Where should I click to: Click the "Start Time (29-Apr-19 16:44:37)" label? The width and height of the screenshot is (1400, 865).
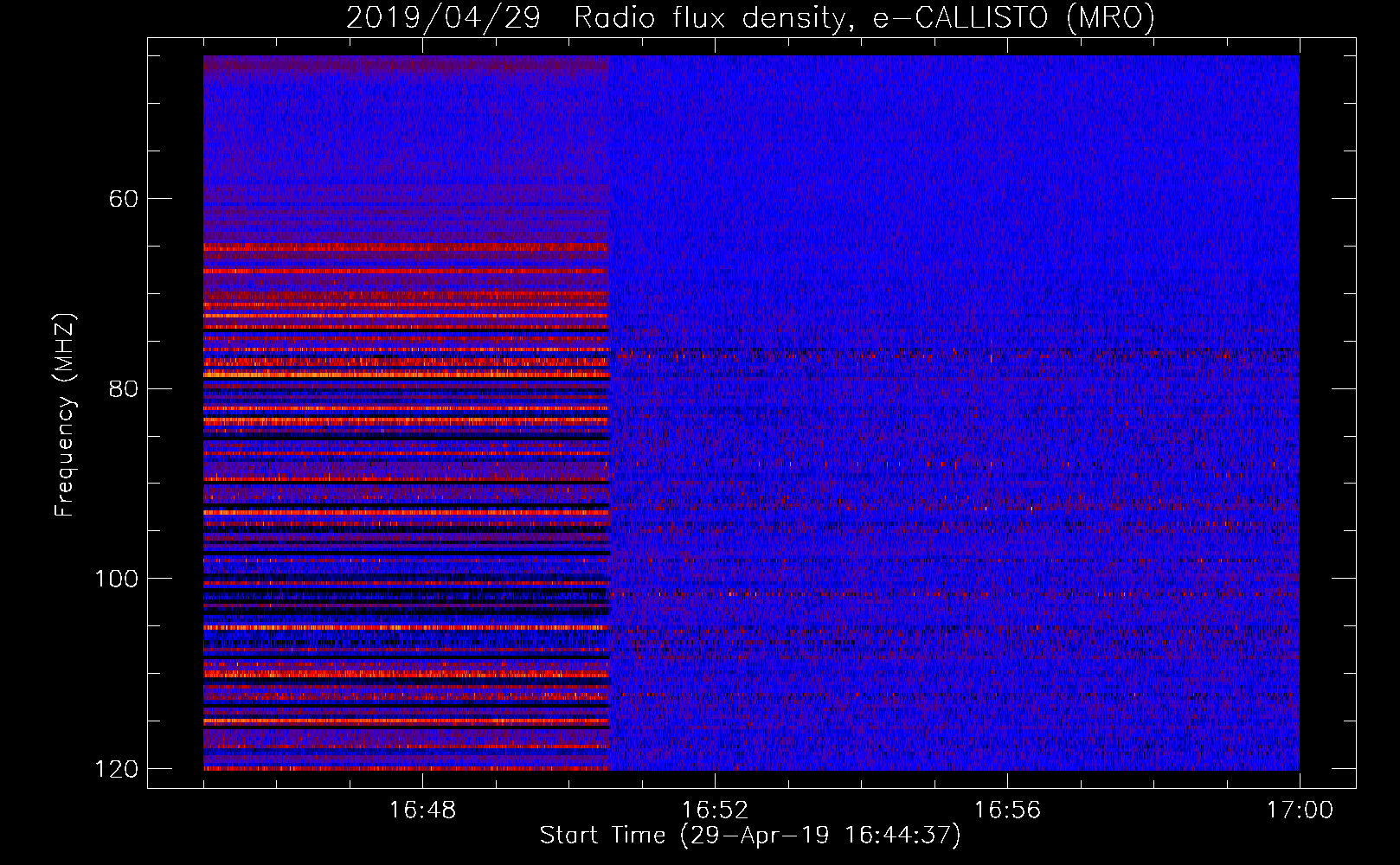pyautogui.click(x=750, y=836)
